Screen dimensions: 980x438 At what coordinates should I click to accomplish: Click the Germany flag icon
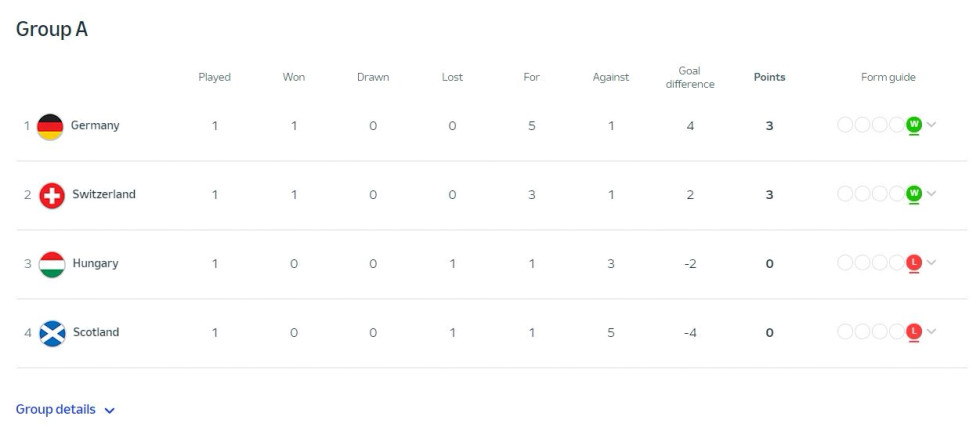(50, 127)
